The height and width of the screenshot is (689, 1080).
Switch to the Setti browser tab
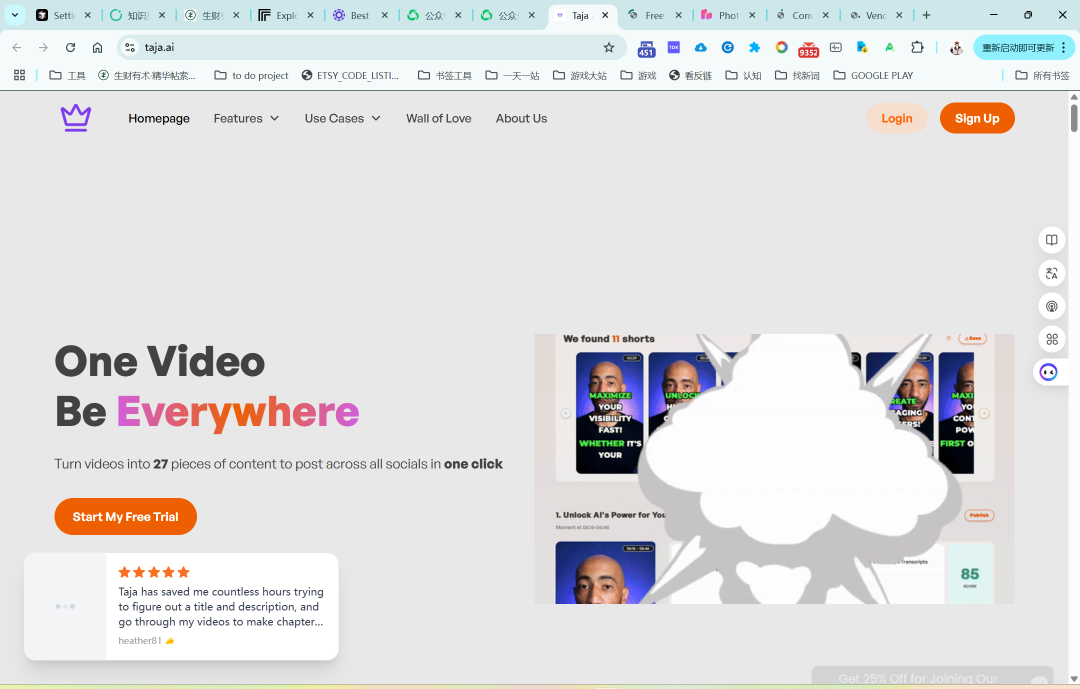[x=63, y=15]
